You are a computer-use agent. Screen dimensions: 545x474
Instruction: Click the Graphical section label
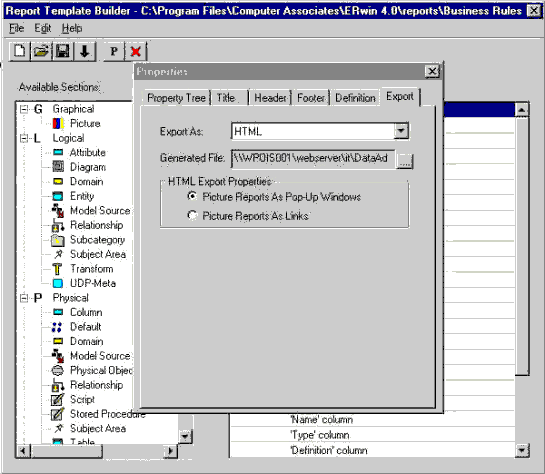tap(73, 109)
